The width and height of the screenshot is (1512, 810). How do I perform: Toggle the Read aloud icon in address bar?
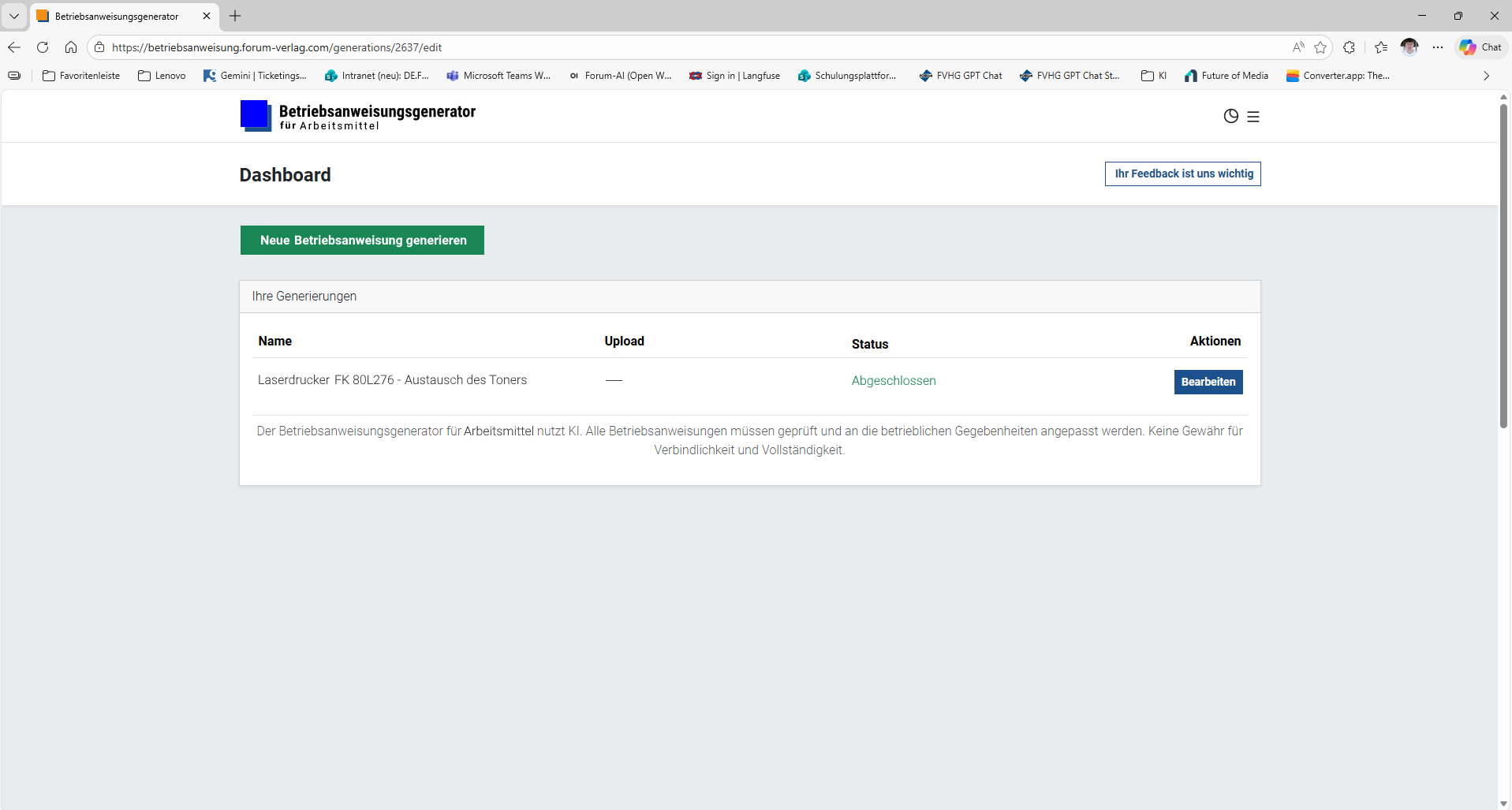[x=1298, y=47]
